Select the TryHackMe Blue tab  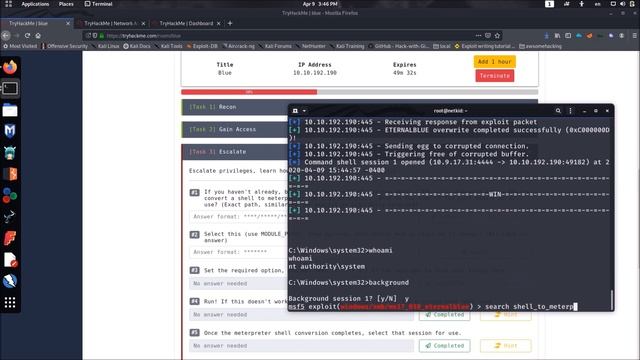36,23
